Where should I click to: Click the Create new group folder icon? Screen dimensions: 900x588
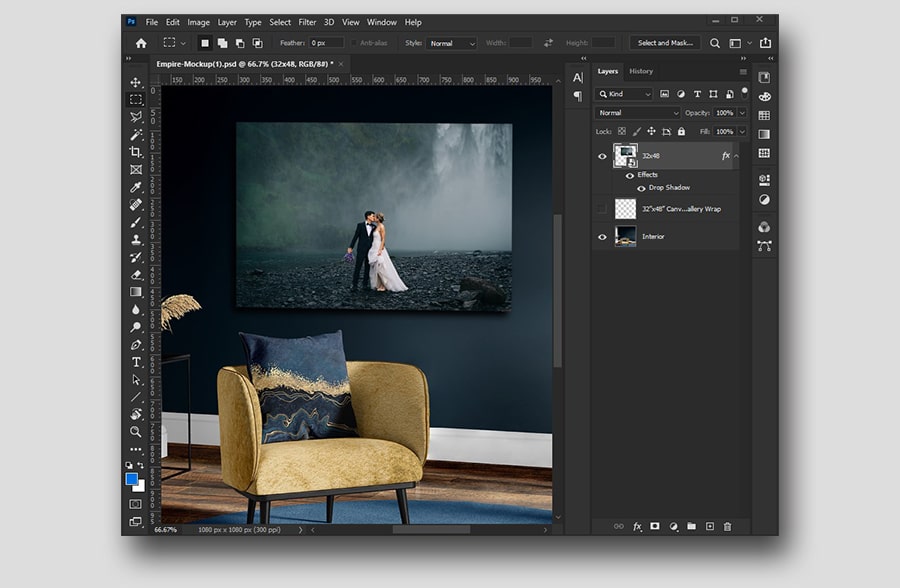691,527
